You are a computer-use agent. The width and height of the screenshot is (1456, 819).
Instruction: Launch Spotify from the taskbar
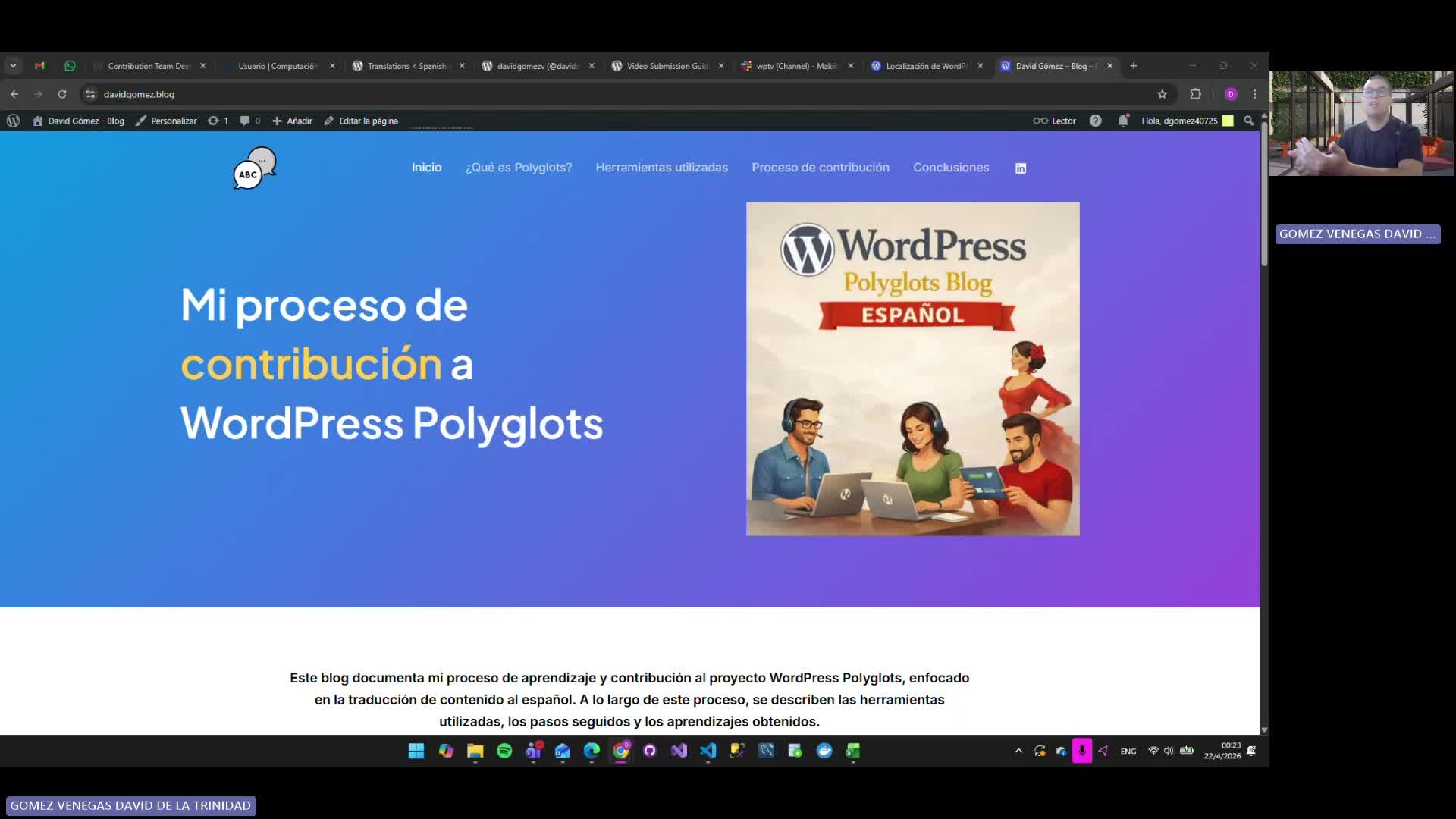point(504,751)
